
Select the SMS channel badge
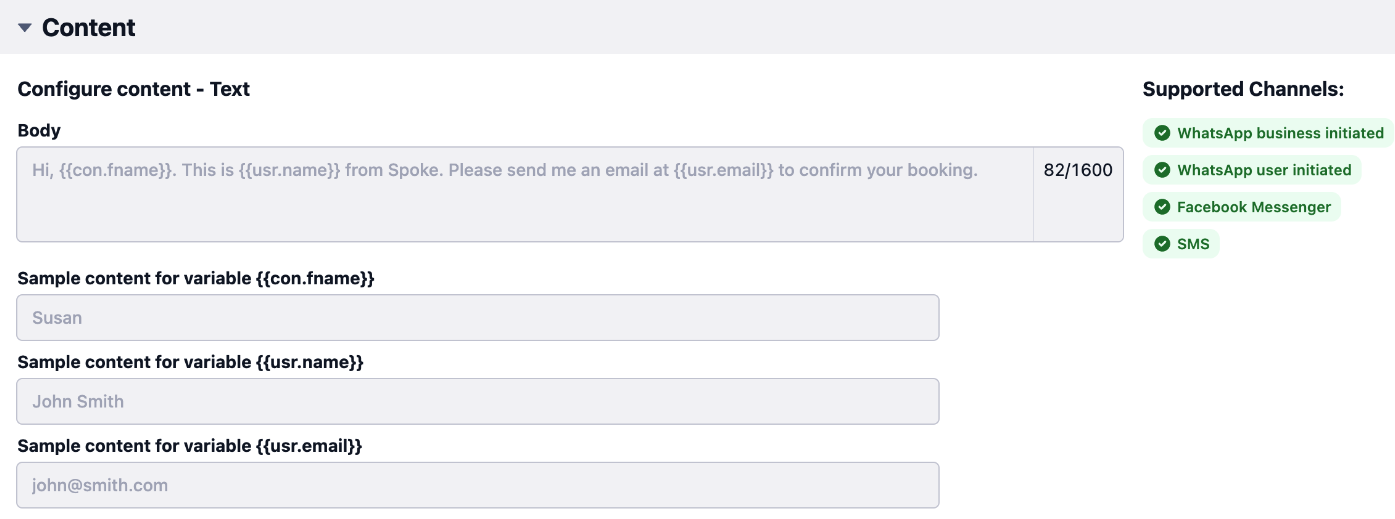tap(1181, 244)
